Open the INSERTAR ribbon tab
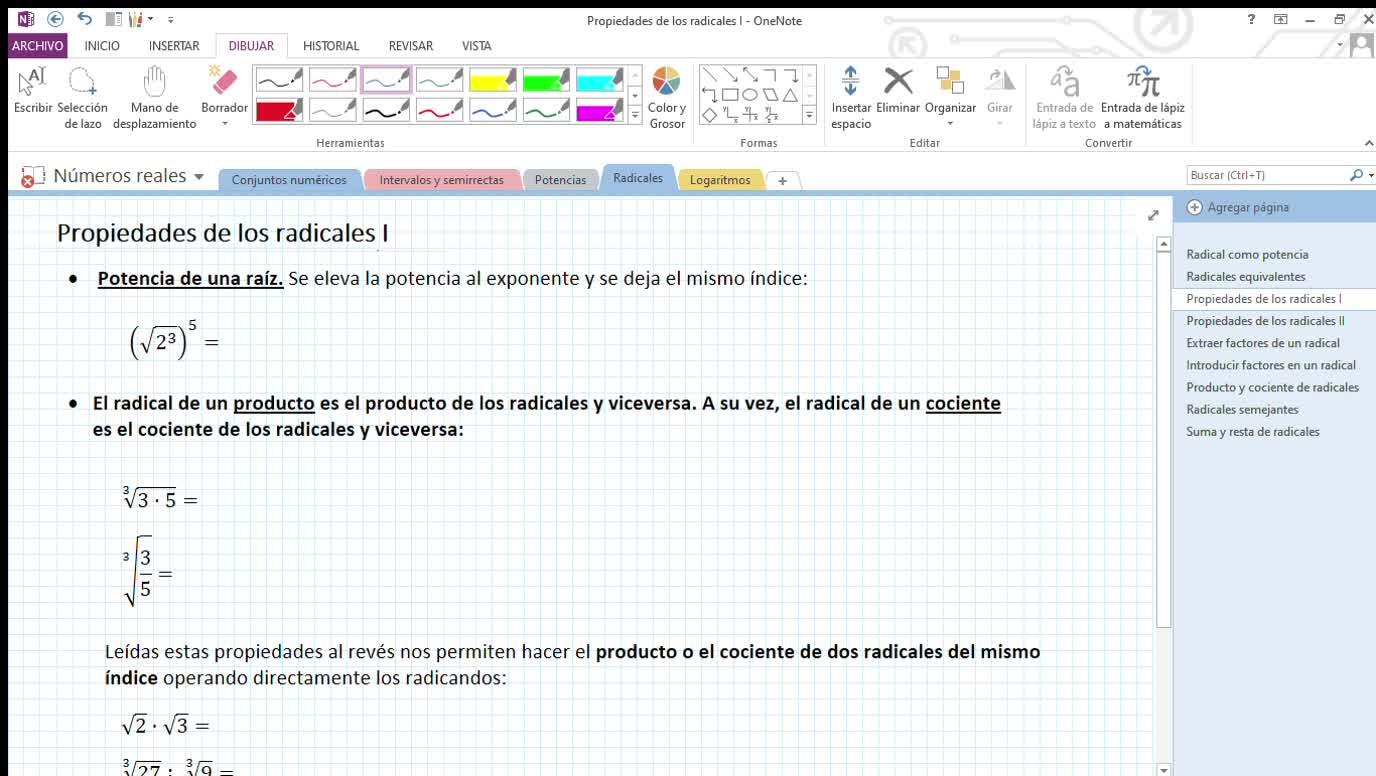The height and width of the screenshot is (776, 1376). click(x=174, y=46)
